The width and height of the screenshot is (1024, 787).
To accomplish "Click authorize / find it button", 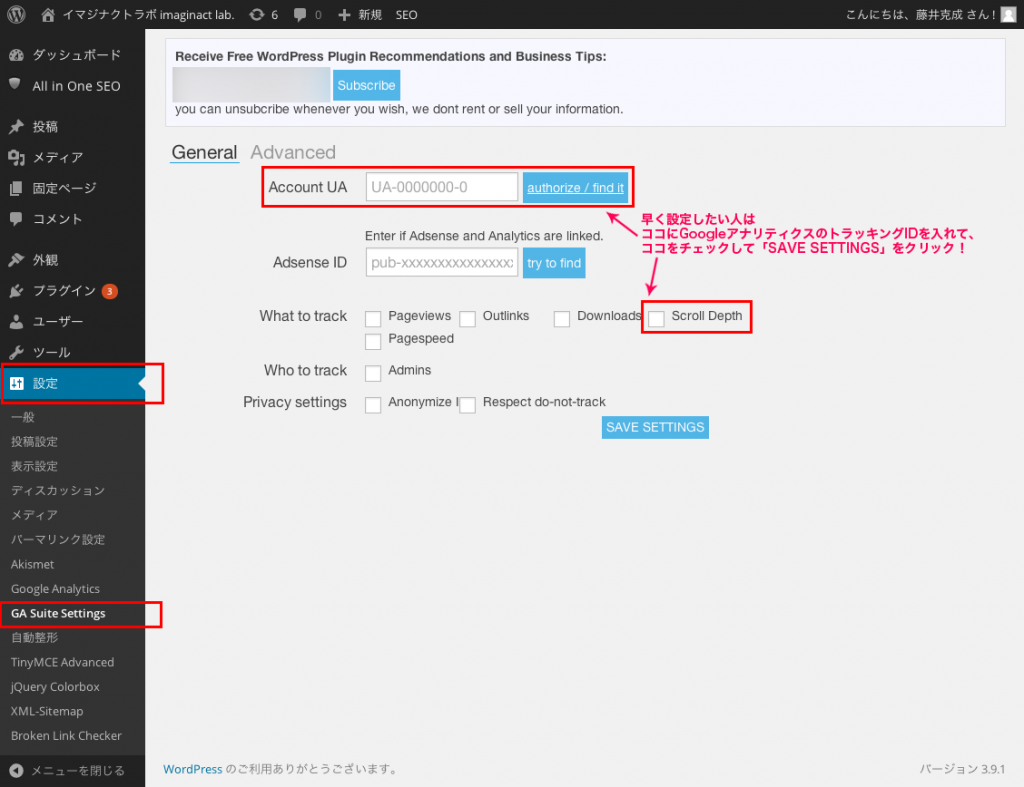I will tap(575, 187).
